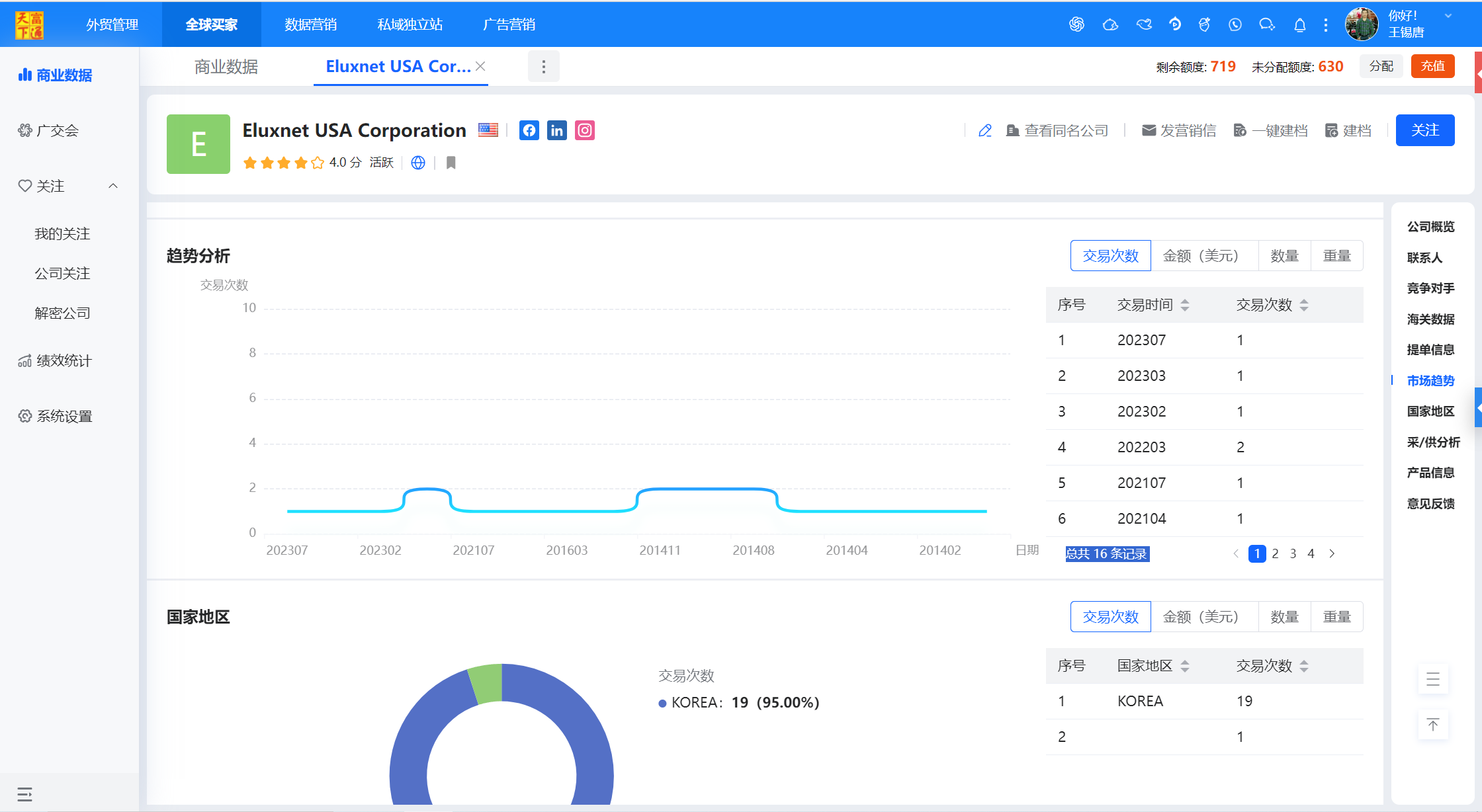
Task: Click the hedgehog cloud icon in header
Action: (1110, 24)
